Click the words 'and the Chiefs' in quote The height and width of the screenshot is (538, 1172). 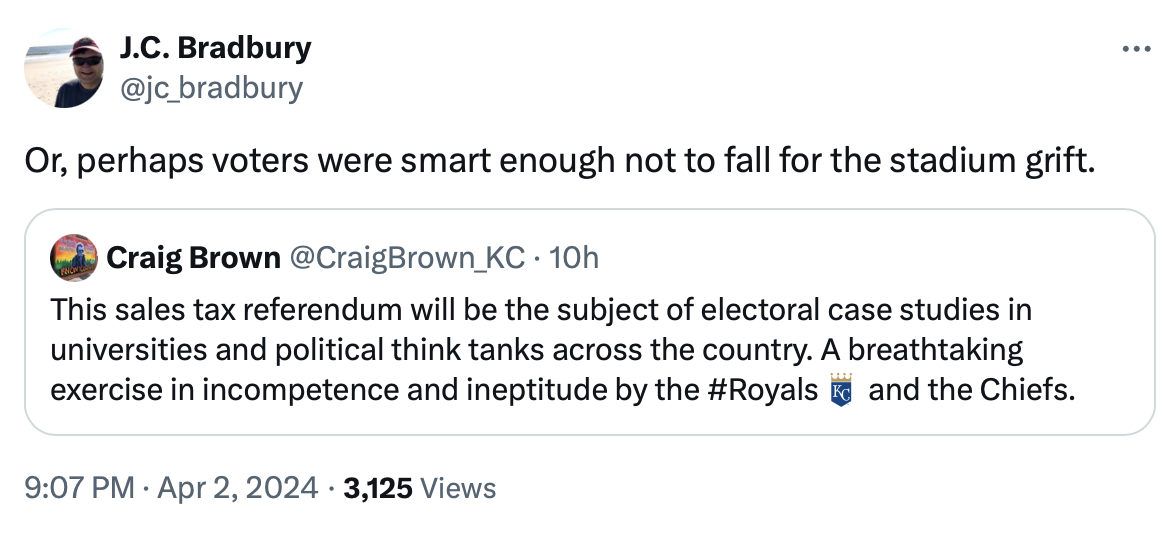tap(971, 389)
